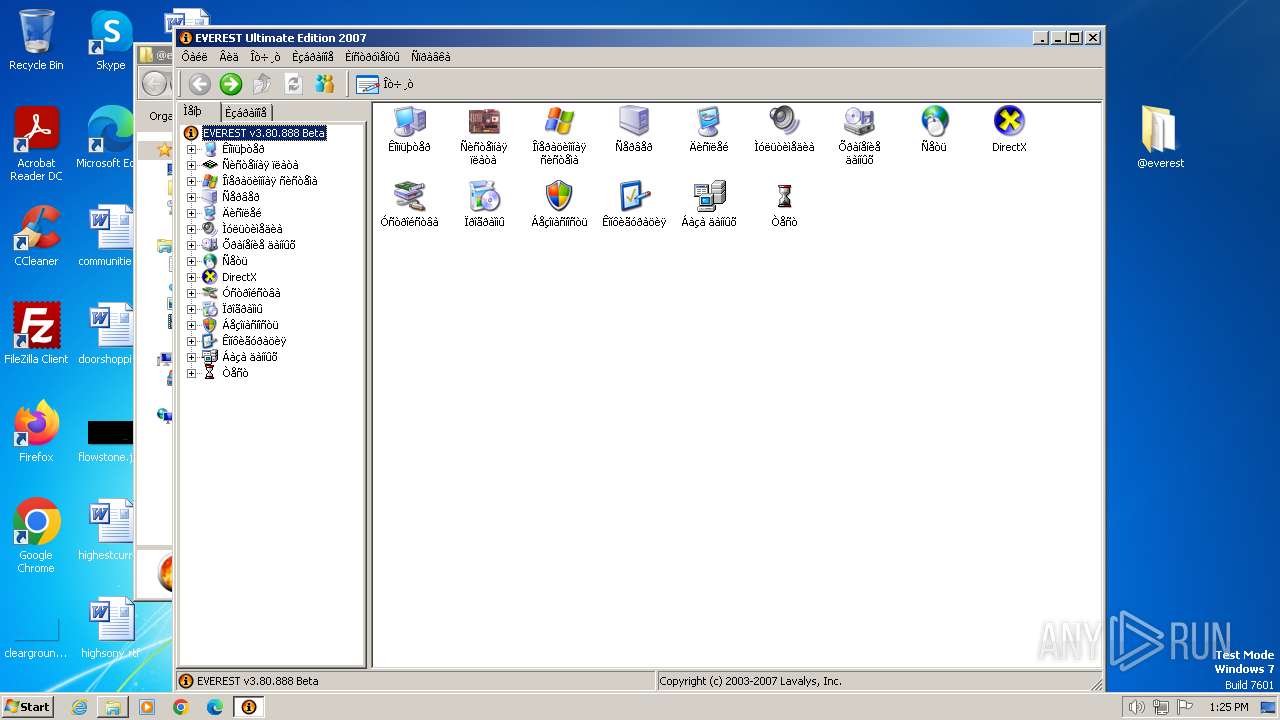
Task: Expand the Storage disk node in the tree
Action: pos(192,245)
